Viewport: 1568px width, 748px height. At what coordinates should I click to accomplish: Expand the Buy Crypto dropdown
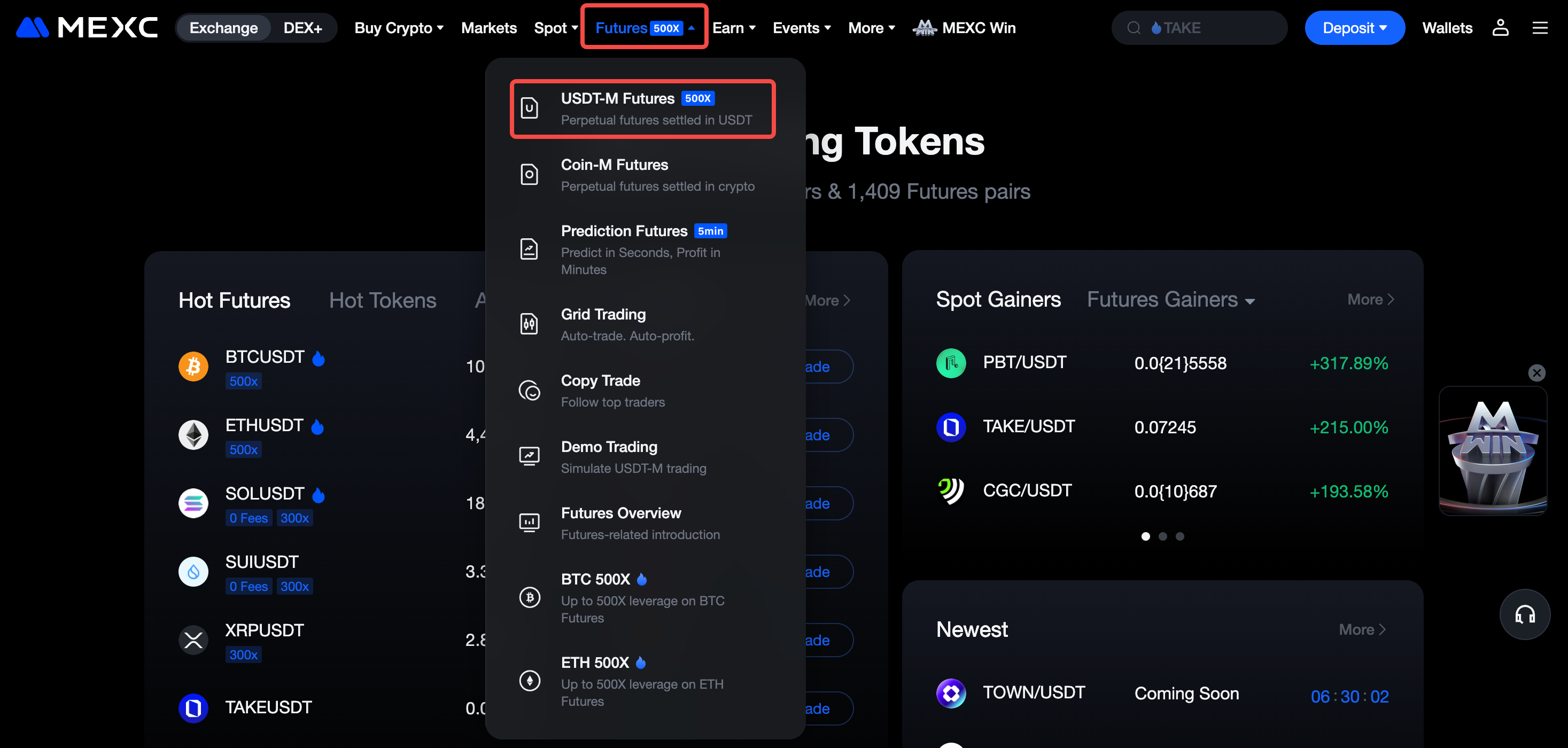coord(399,28)
